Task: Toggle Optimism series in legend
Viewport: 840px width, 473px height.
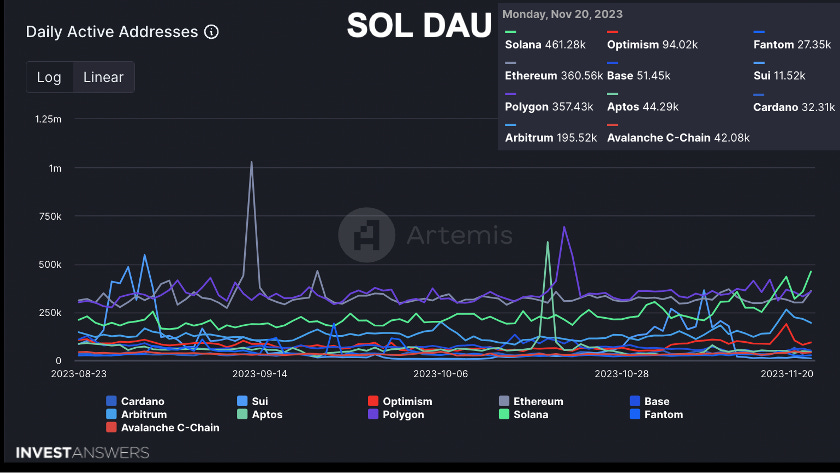Action: 400,401
